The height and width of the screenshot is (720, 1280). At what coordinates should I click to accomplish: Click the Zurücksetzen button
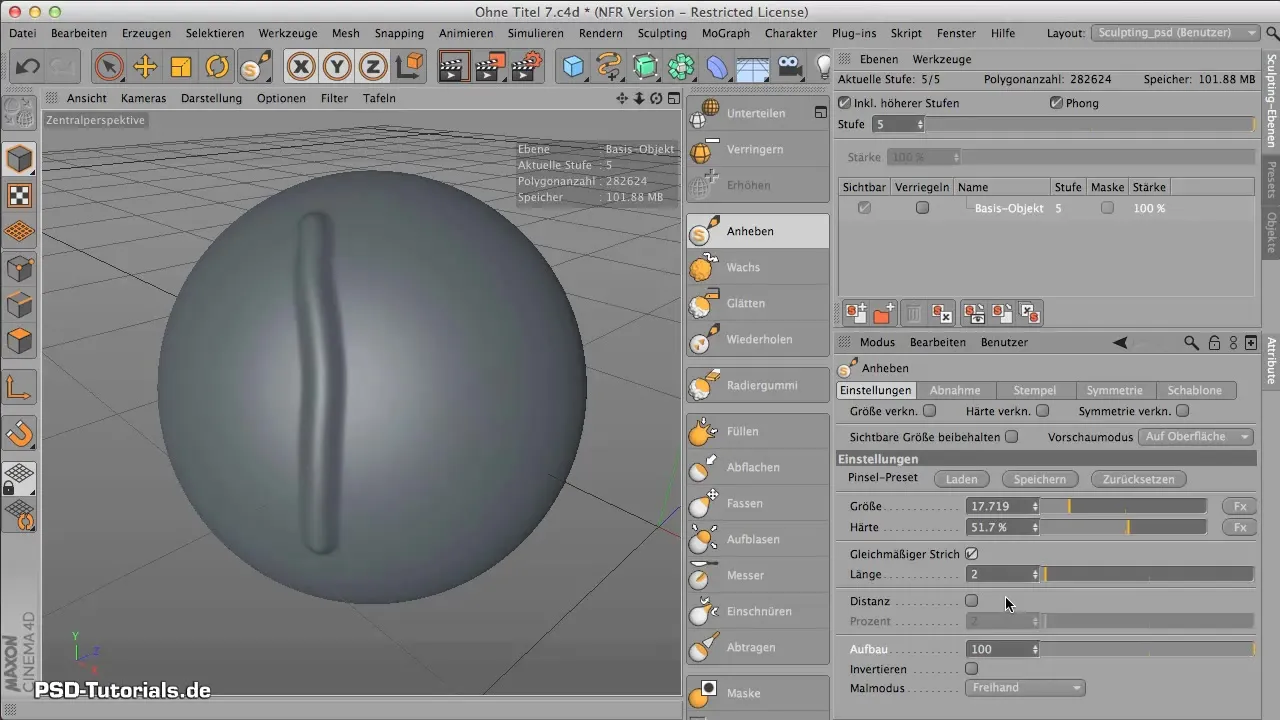click(x=1138, y=479)
